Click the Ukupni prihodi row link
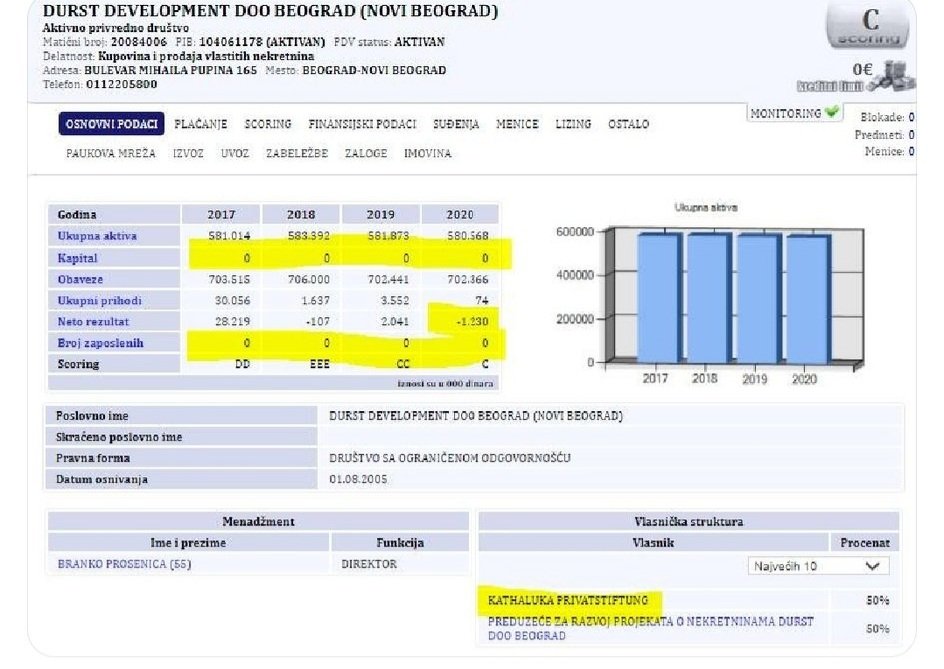The height and width of the screenshot is (669, 944). click(x=99, y=300)
